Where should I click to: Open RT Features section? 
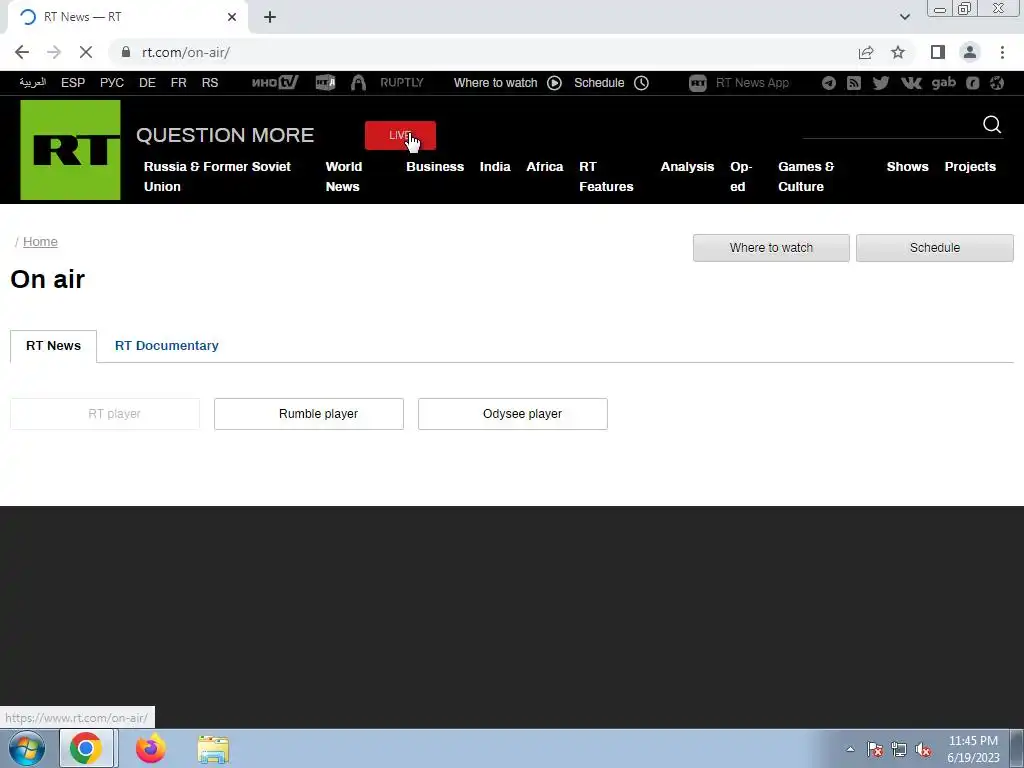tap(606, 176)
